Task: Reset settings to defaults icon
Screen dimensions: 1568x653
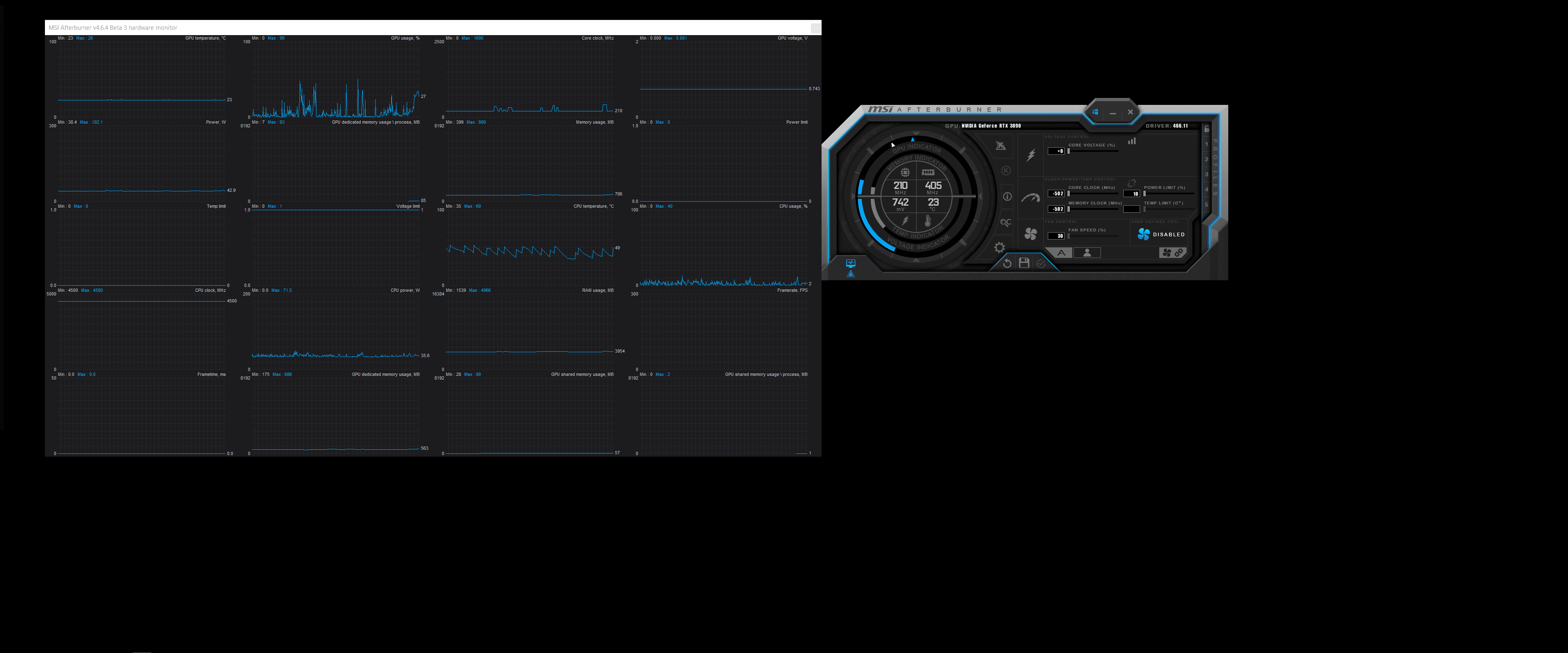Action: 1007,263
